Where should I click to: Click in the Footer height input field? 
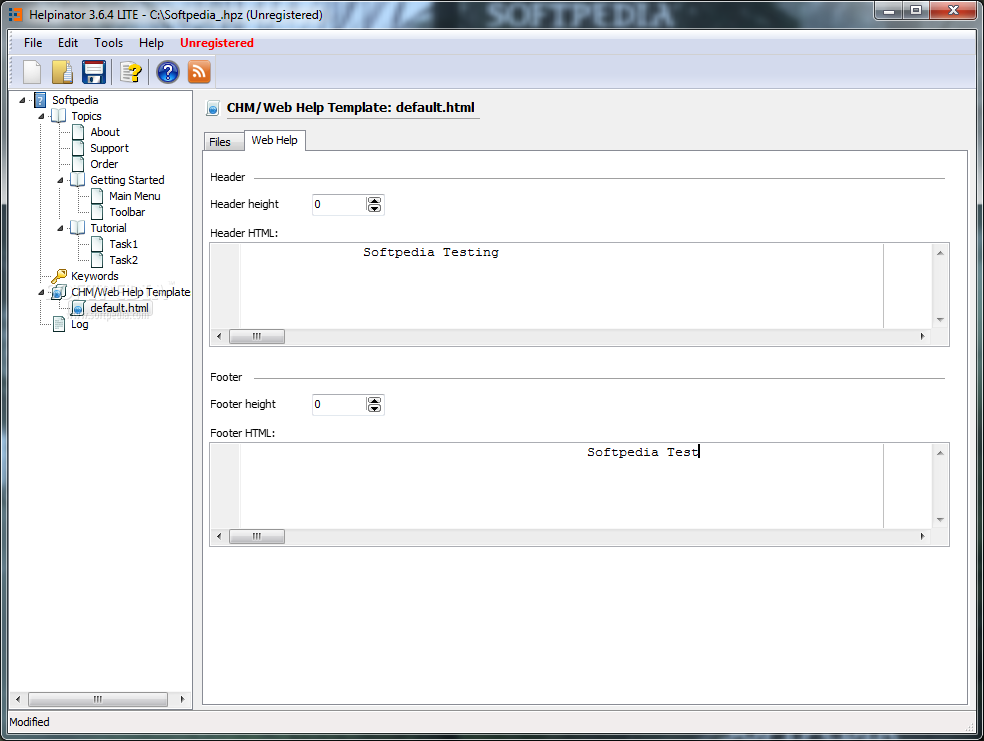340,405
